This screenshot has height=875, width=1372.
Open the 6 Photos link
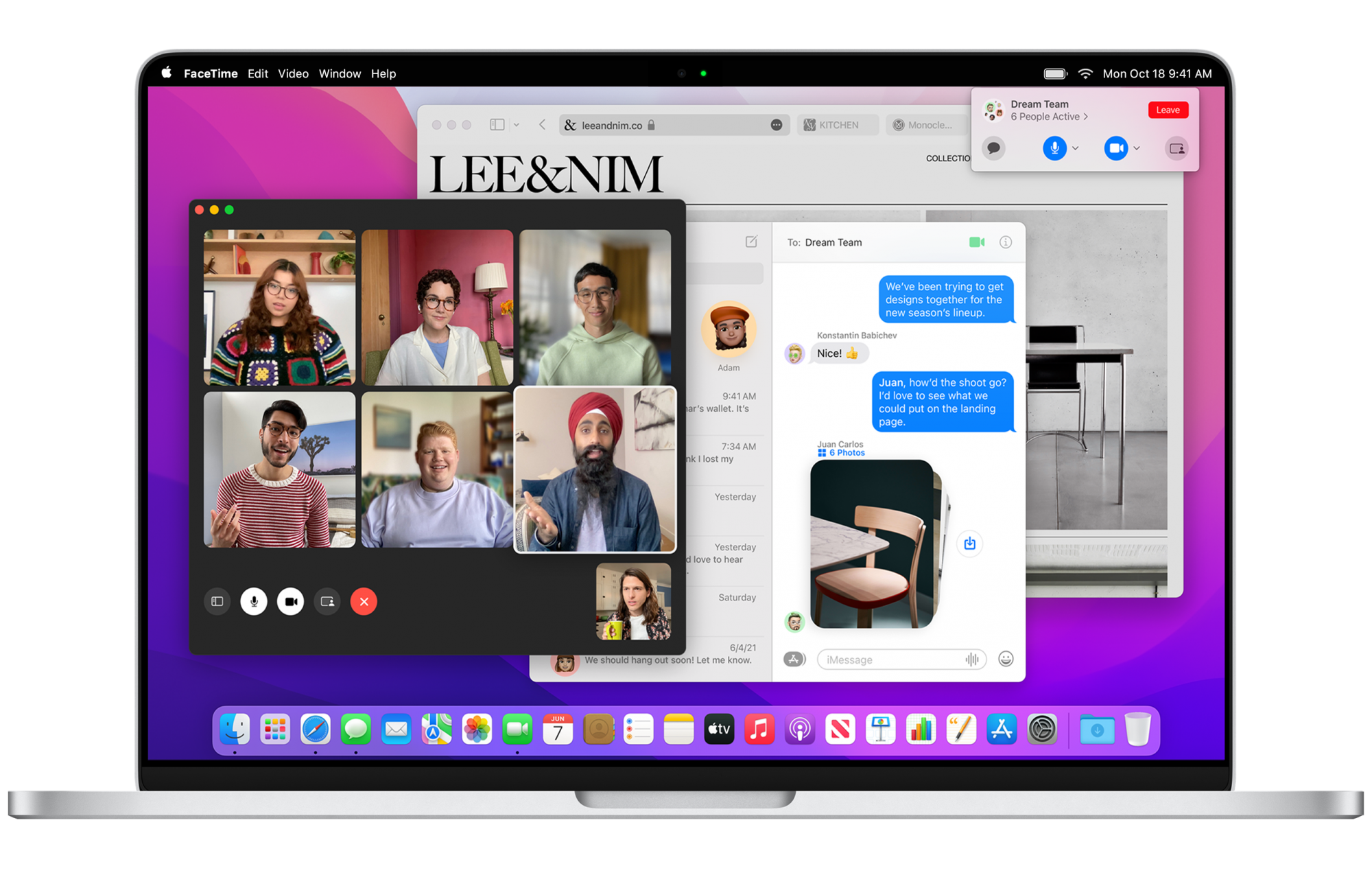coord(846,453)
